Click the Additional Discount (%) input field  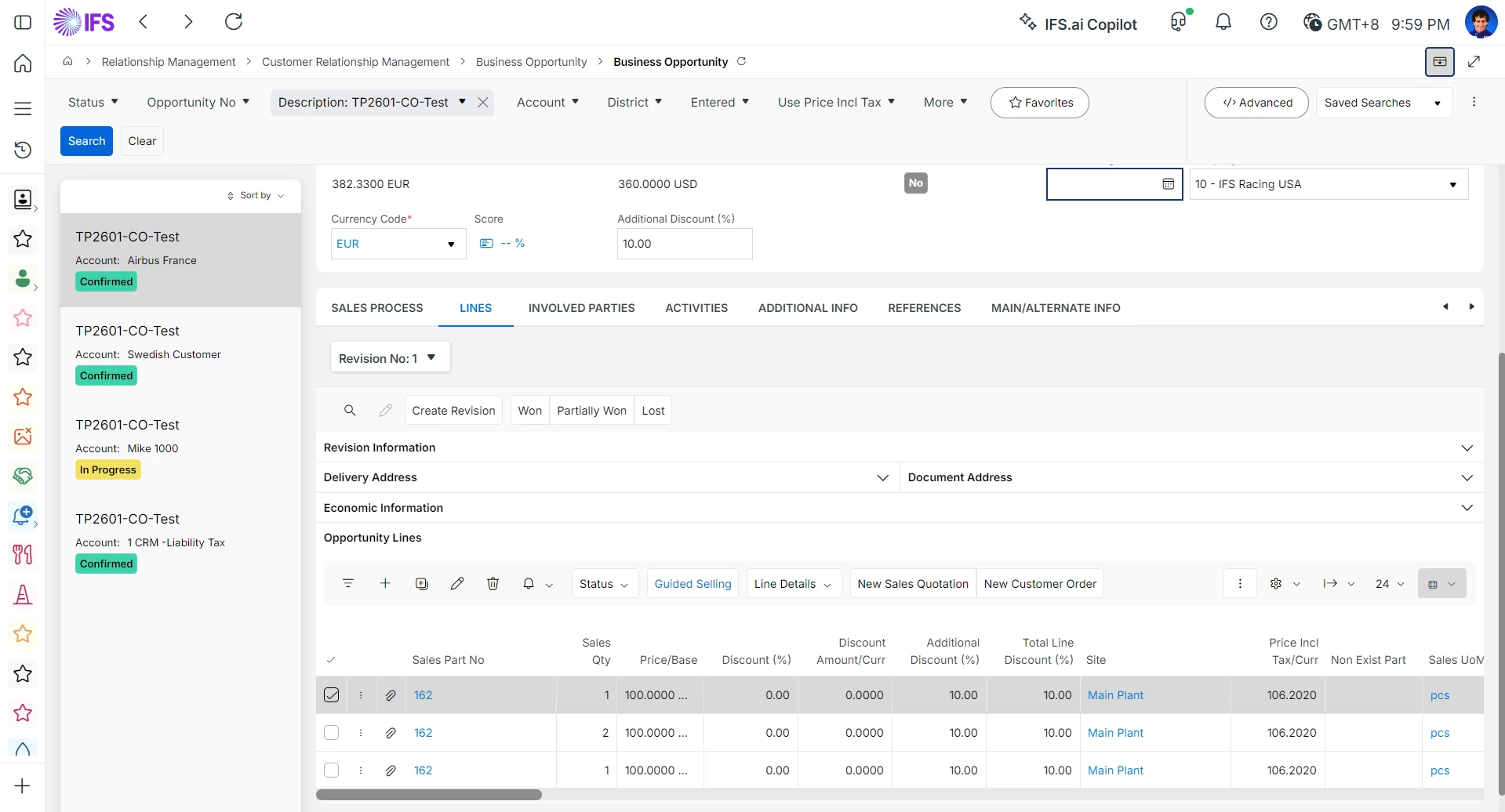(x=684, y=244)
